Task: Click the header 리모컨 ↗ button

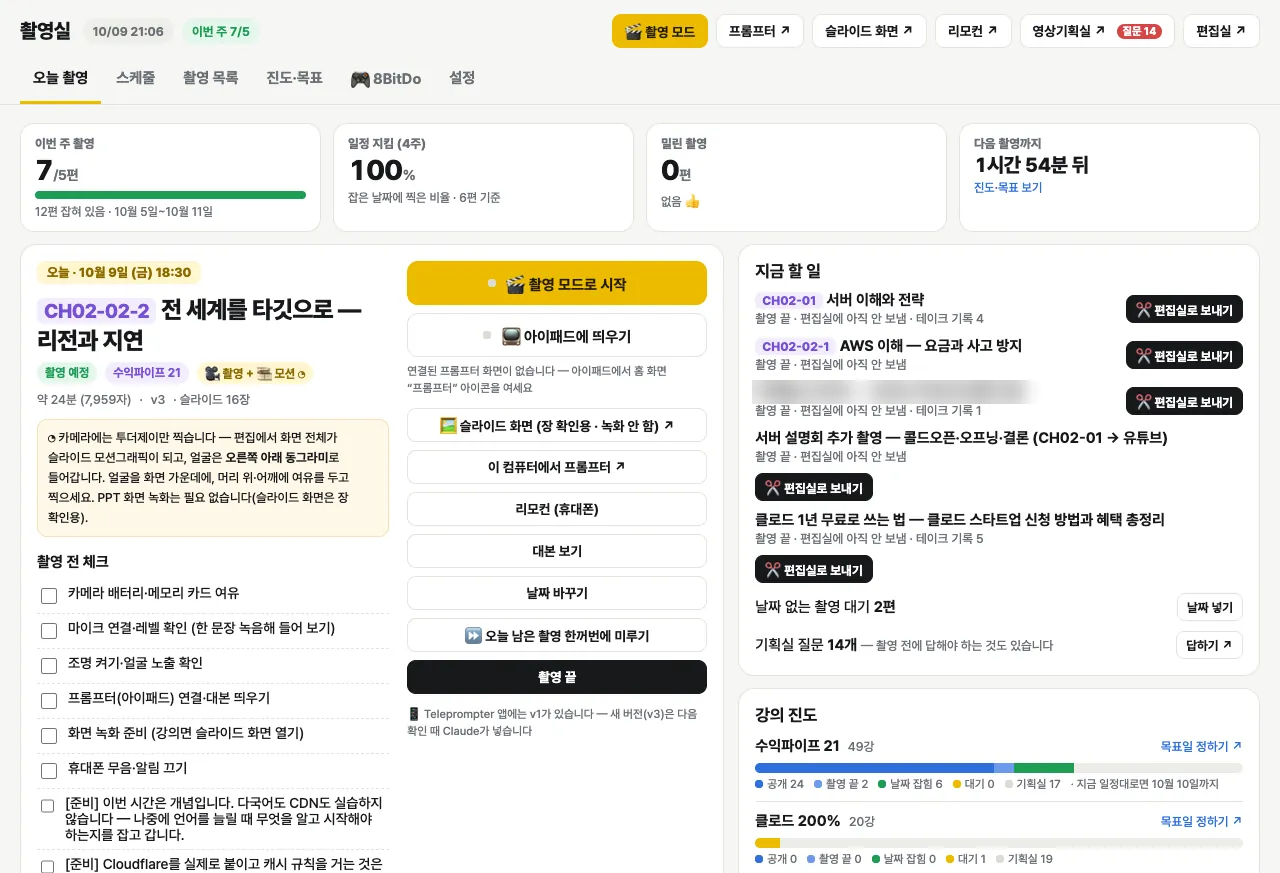Action: (x=973, y=31)
